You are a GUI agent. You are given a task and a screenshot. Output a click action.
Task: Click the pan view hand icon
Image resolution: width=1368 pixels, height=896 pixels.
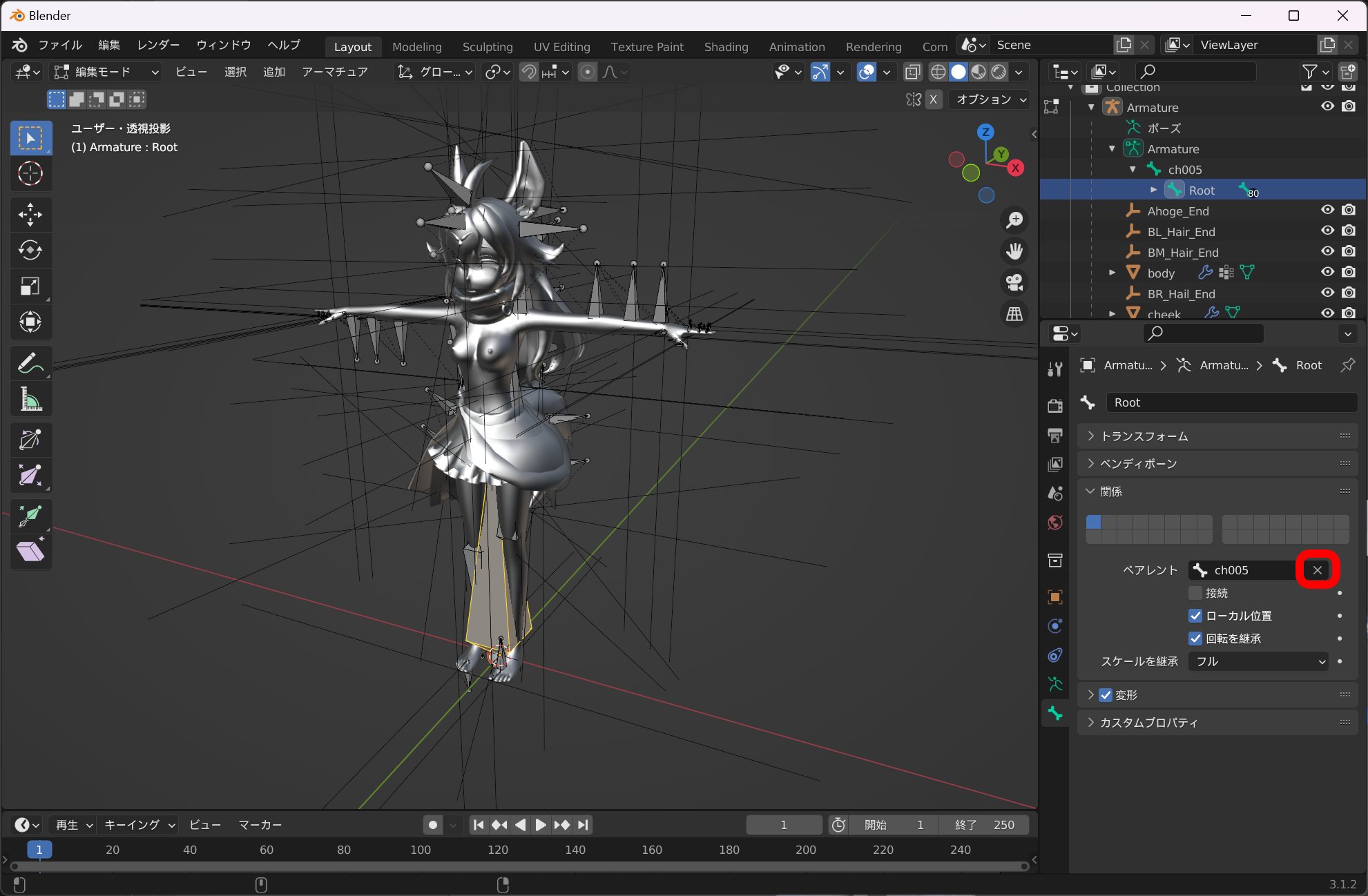(1014, 251)
